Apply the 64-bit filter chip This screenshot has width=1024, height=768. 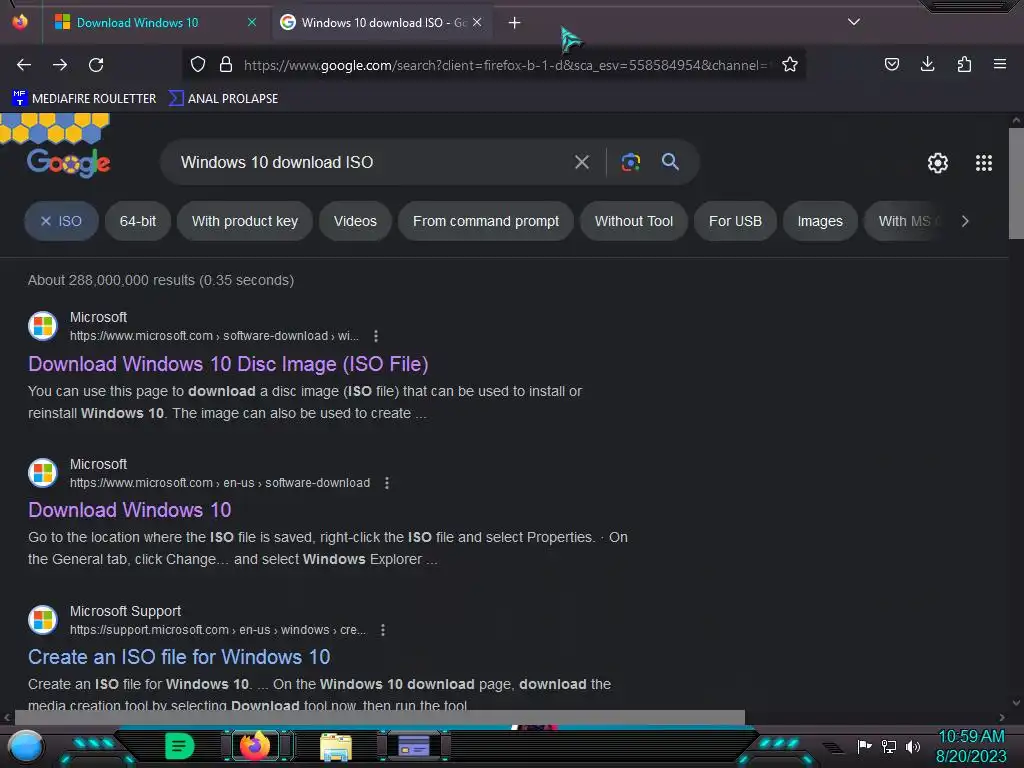click(x=138, y=221)
